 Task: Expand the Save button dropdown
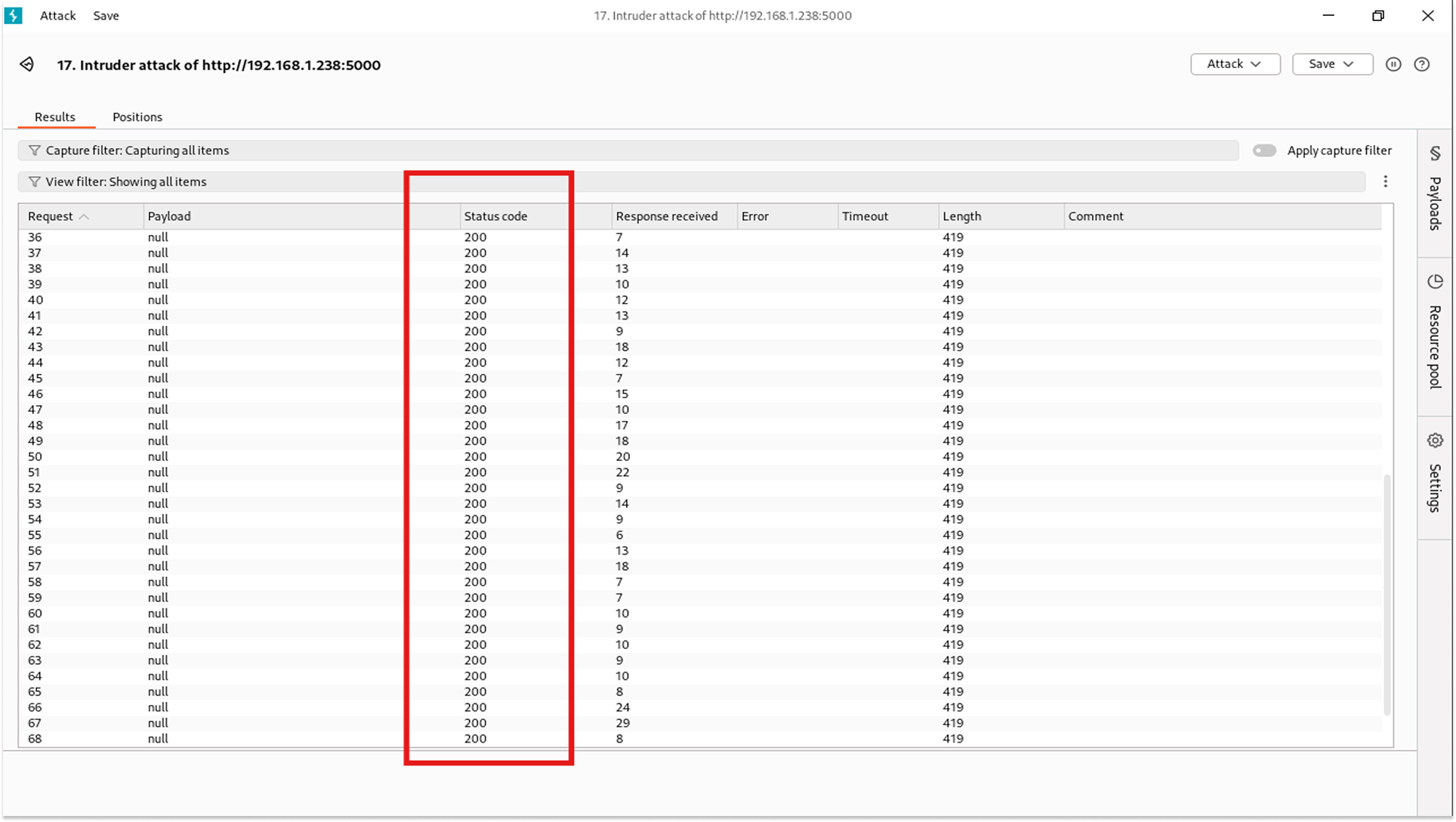[x=1351, y=64]
